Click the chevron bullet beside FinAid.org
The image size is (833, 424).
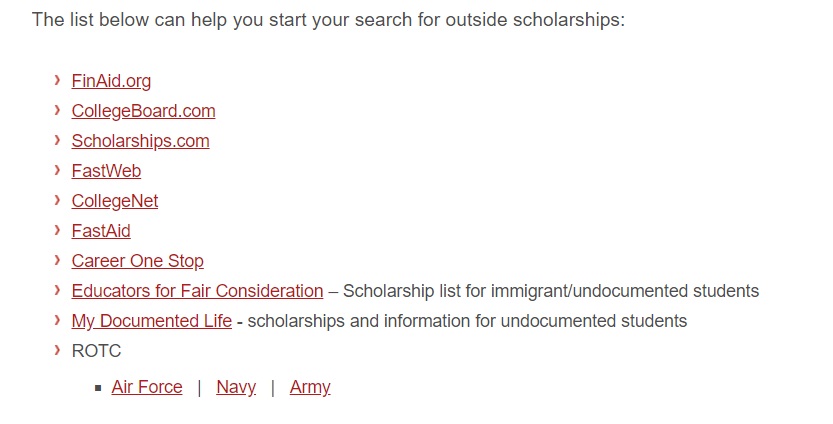coord(57,80)
